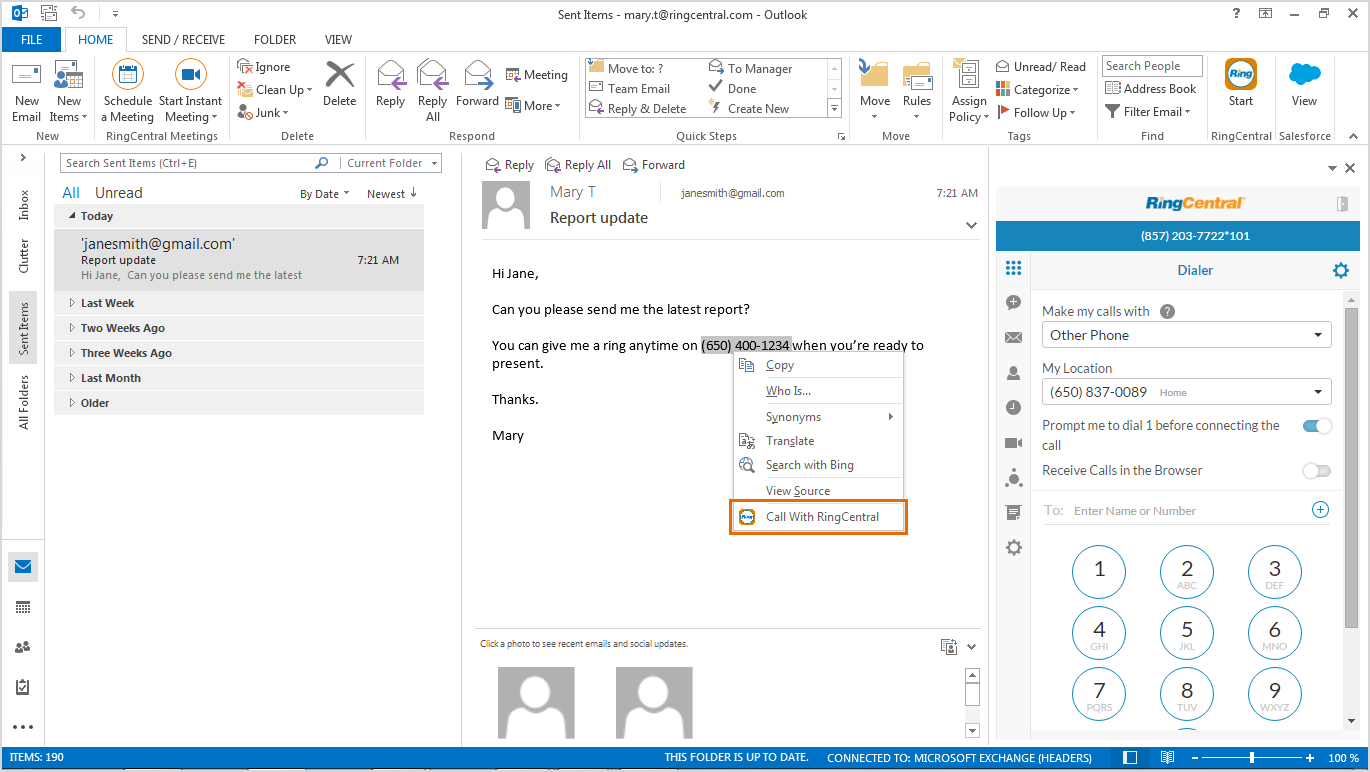Click Schedule a Meeting icon in ribbon
Viewport: 1370px width, 772px height.
127,75
